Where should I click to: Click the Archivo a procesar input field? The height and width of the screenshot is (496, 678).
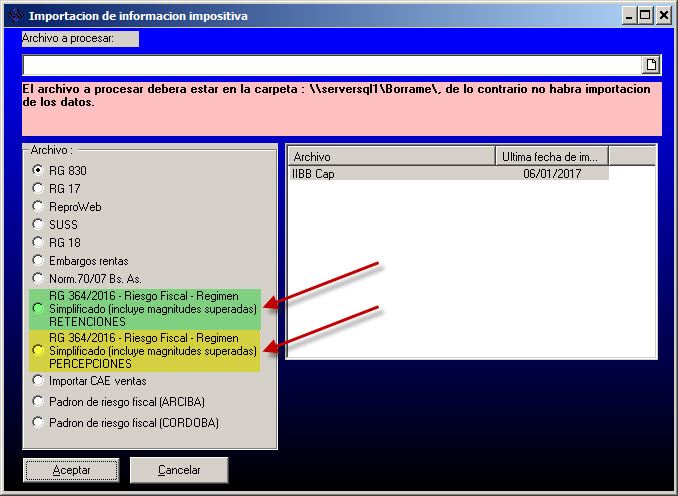pos(330,65)
